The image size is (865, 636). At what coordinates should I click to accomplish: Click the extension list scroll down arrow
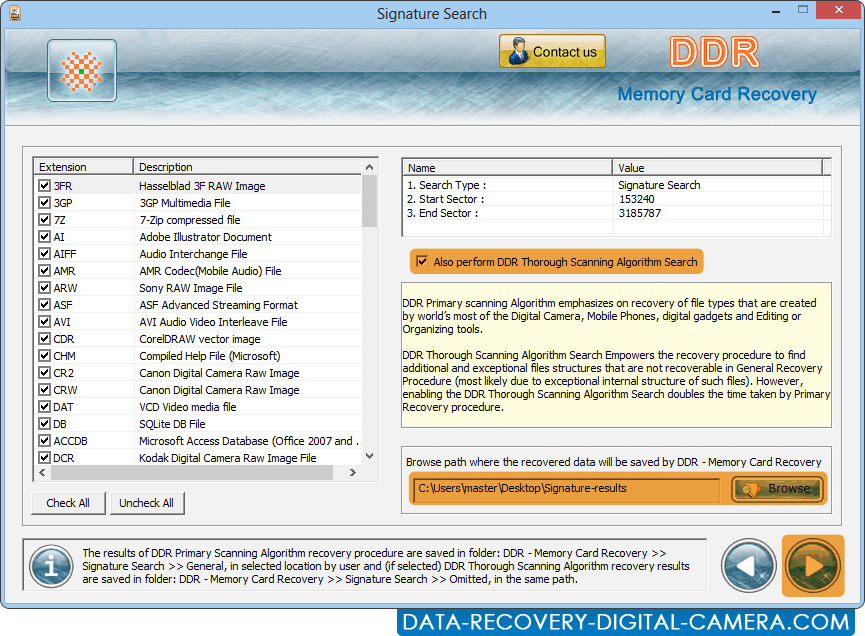tap(370, 456)
